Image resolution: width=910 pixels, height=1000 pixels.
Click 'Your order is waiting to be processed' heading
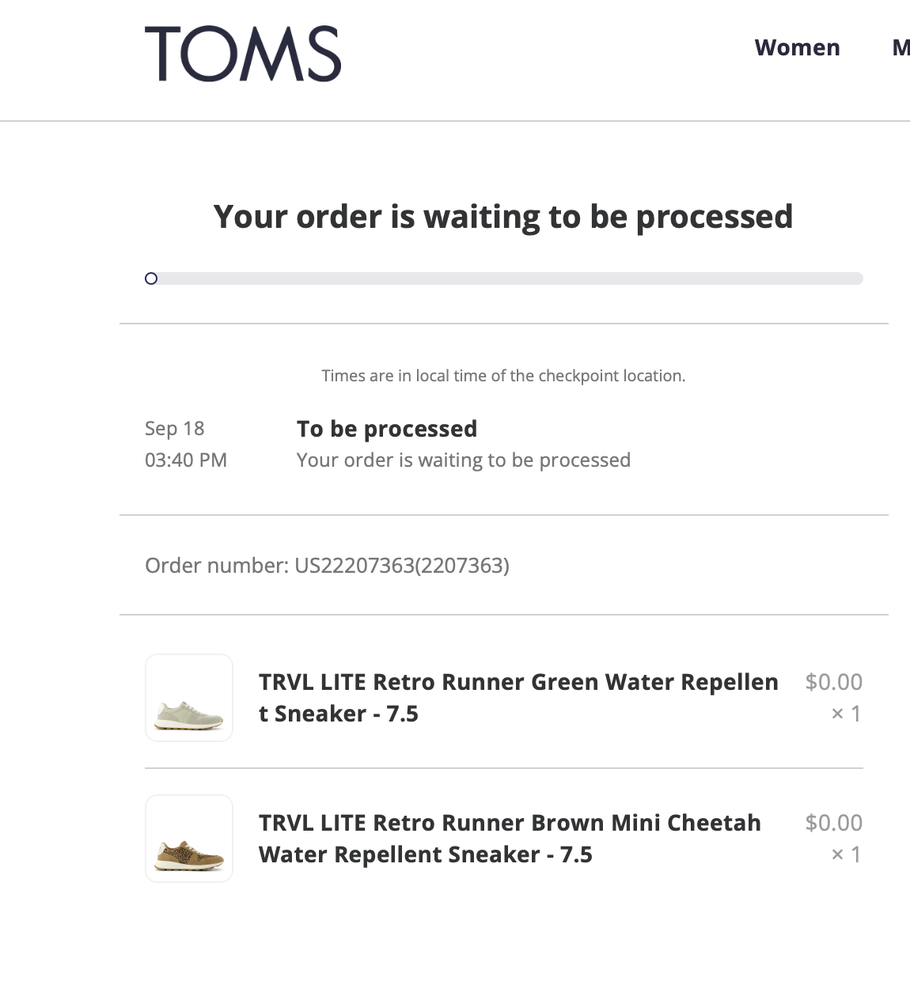click(504, 216)
